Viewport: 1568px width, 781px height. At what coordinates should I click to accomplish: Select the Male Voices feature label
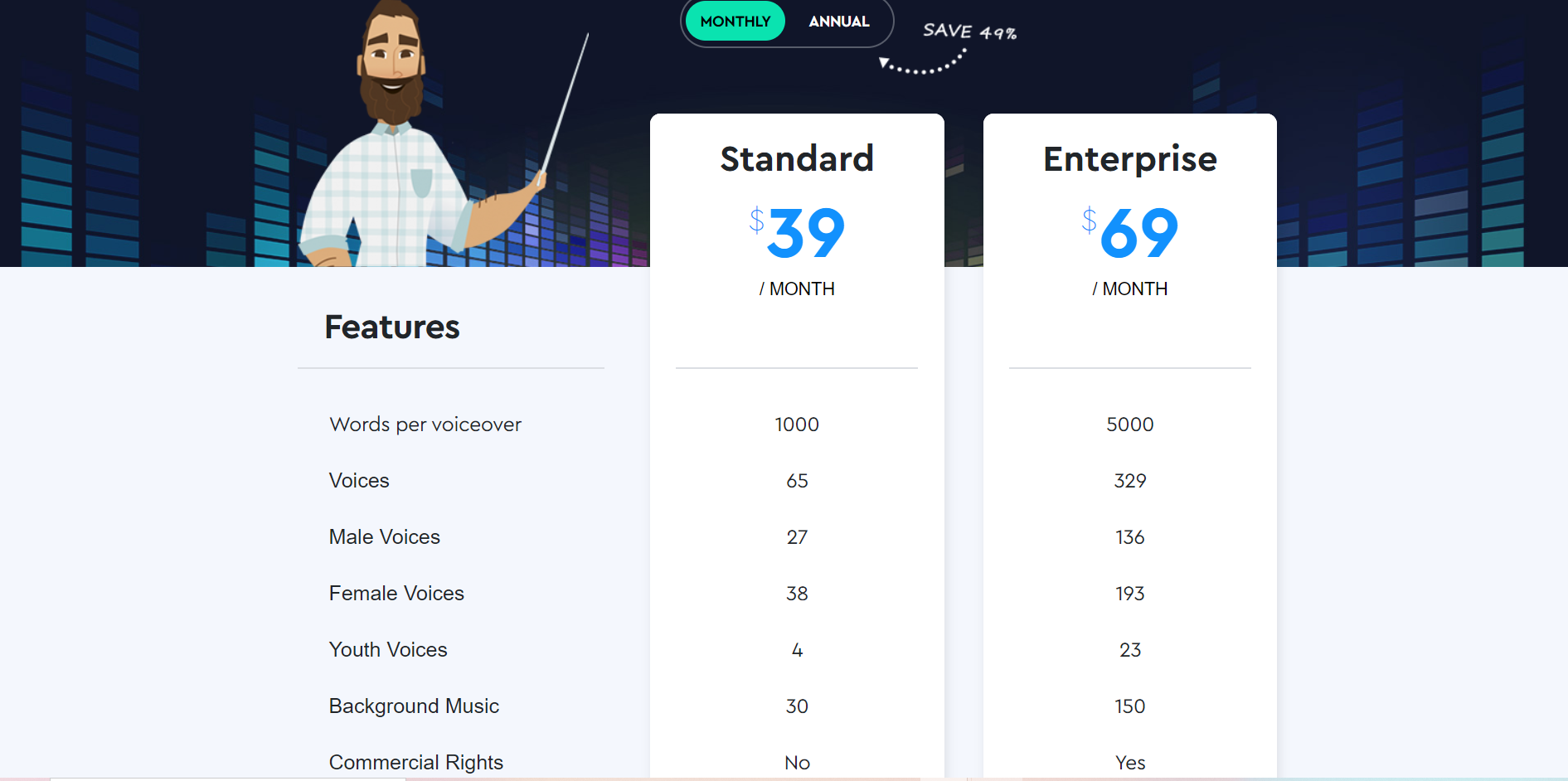tap(385, 537)
